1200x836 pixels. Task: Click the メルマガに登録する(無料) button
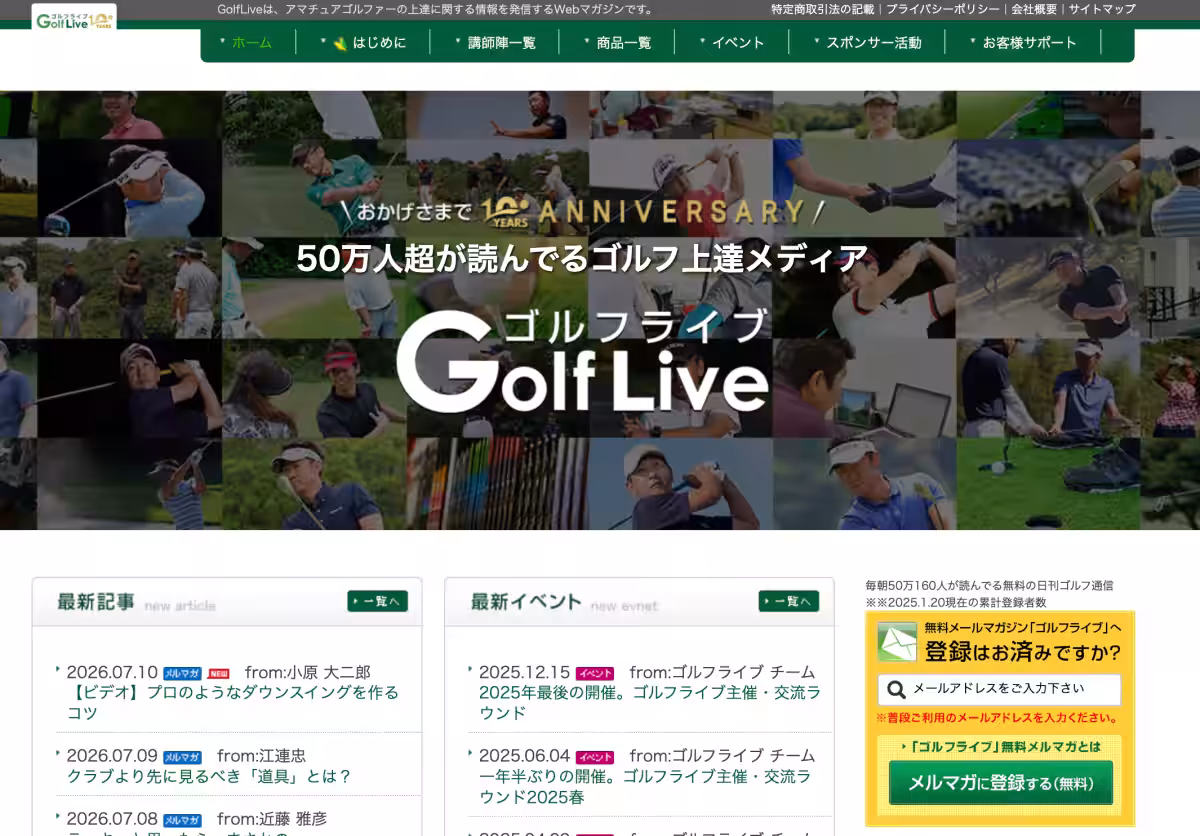pos(1000,783)
